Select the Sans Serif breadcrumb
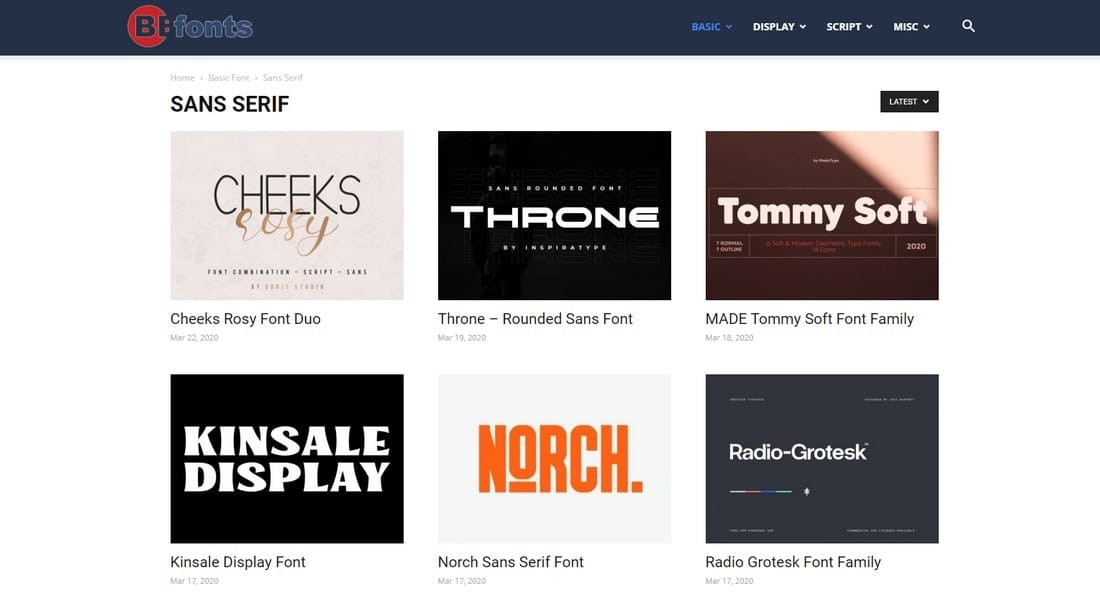The image size is (1100, 599). click(283, 78)
